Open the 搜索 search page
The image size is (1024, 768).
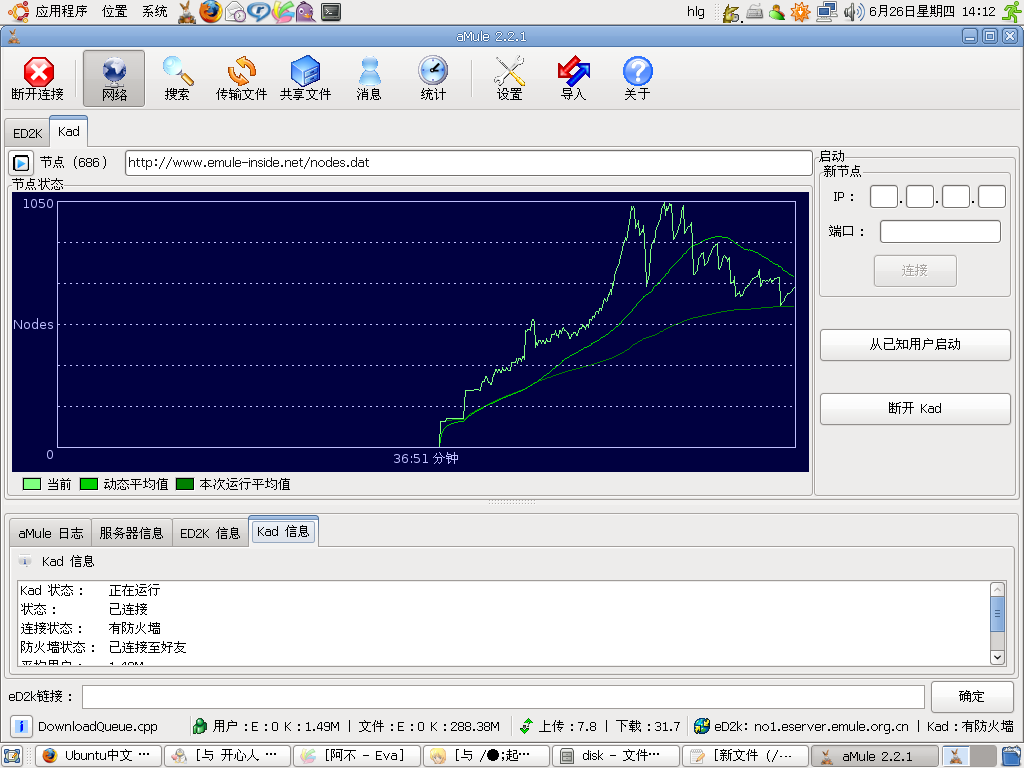pos(177,78)
